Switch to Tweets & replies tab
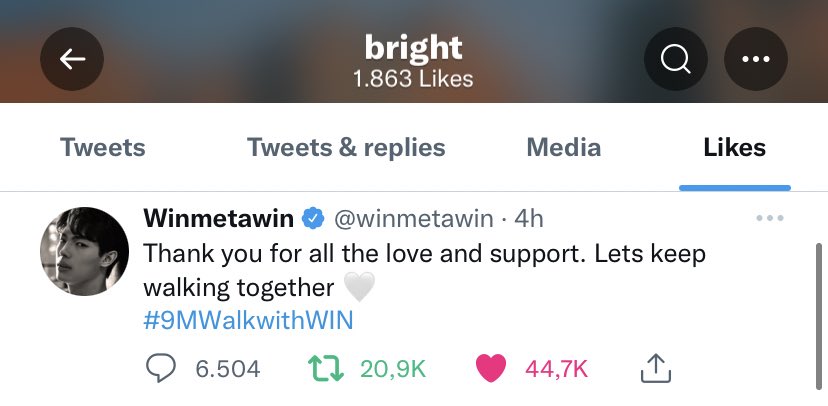The image size is (828, 406). click(346, 147)
